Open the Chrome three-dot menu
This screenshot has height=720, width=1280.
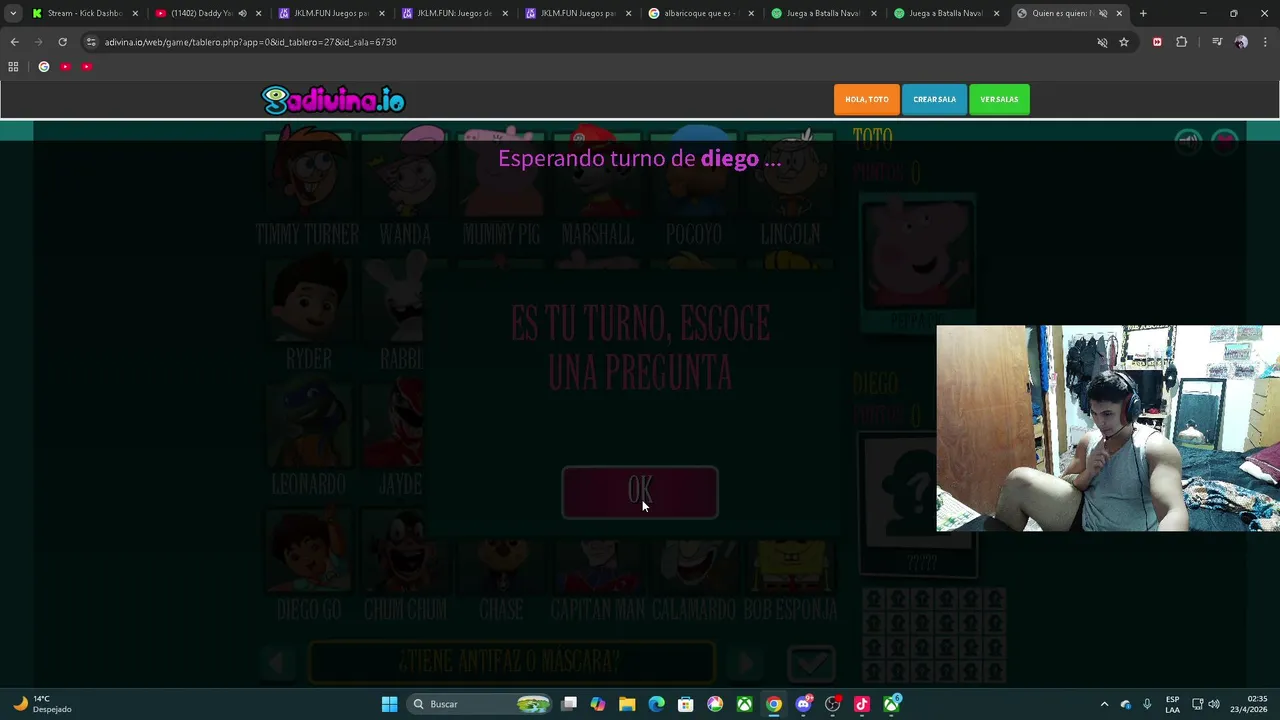1266,42
